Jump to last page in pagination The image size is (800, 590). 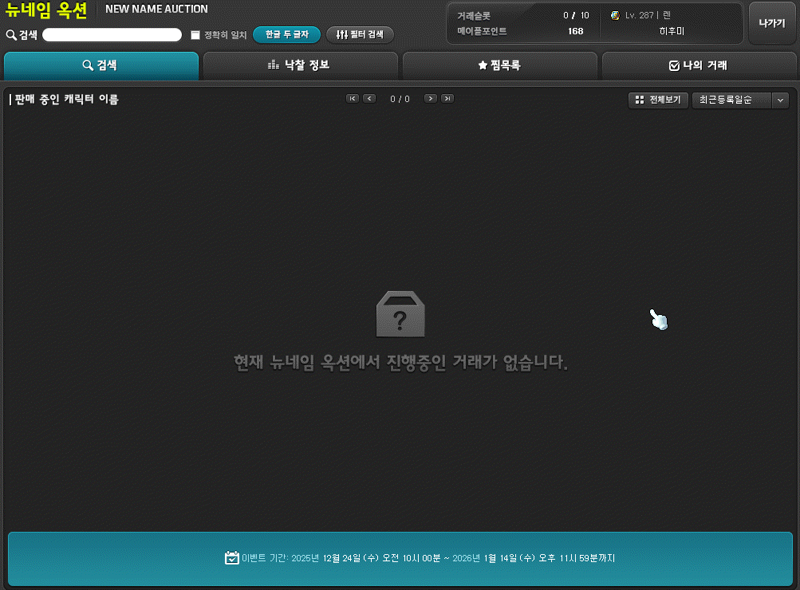pyautogui.click(x=447, y=99)
